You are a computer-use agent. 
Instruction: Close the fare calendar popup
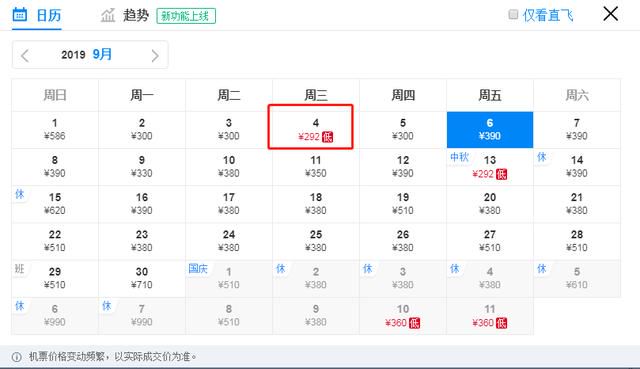610,14
